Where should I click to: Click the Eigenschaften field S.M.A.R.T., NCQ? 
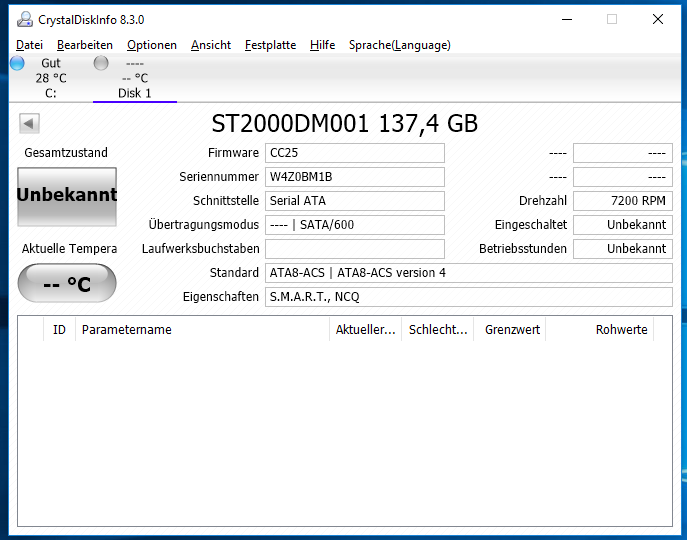(469, 297)
